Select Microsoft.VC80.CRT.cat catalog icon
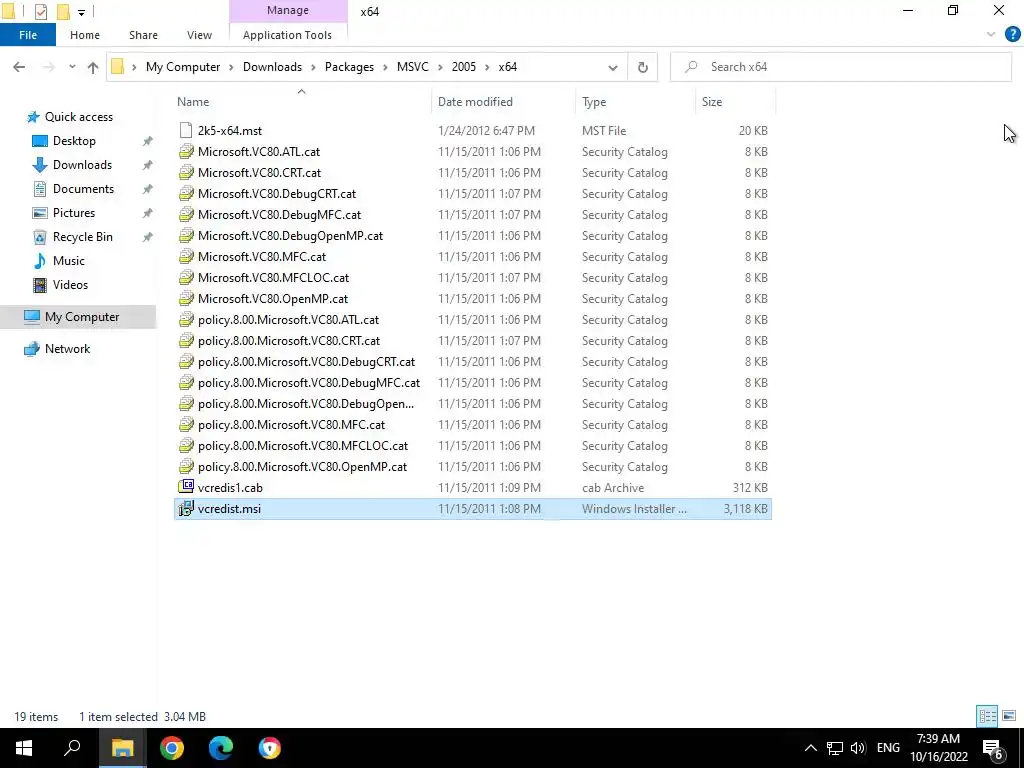 click(x=186, y=172)
